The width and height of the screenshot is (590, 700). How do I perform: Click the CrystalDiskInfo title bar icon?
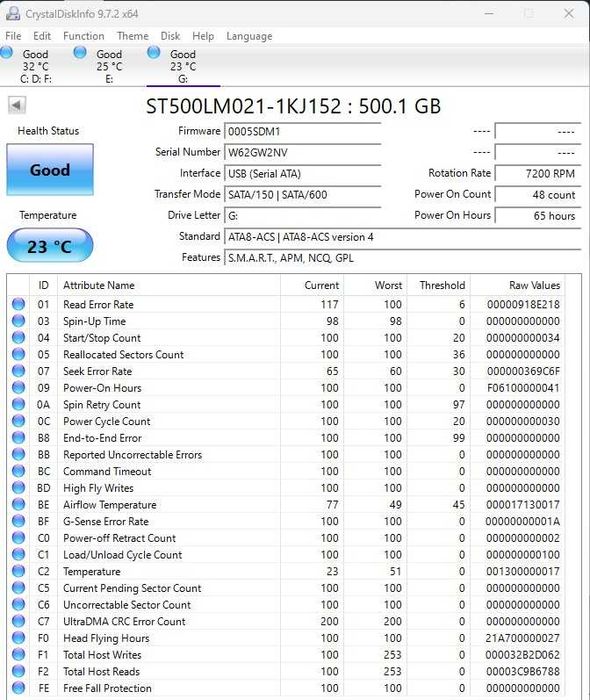click(x=13, y=13)
